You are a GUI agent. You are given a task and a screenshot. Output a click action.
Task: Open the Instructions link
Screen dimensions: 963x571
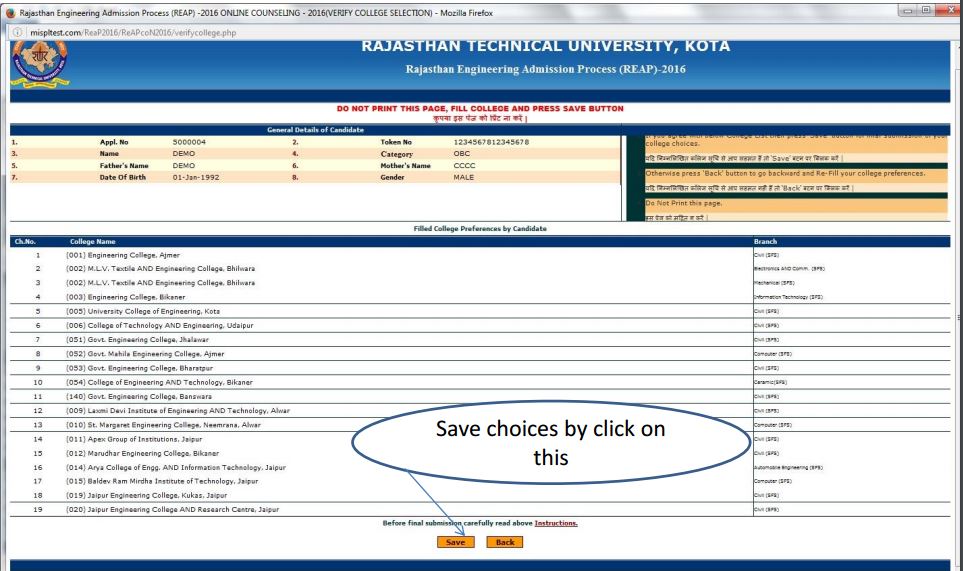[555, 523]
